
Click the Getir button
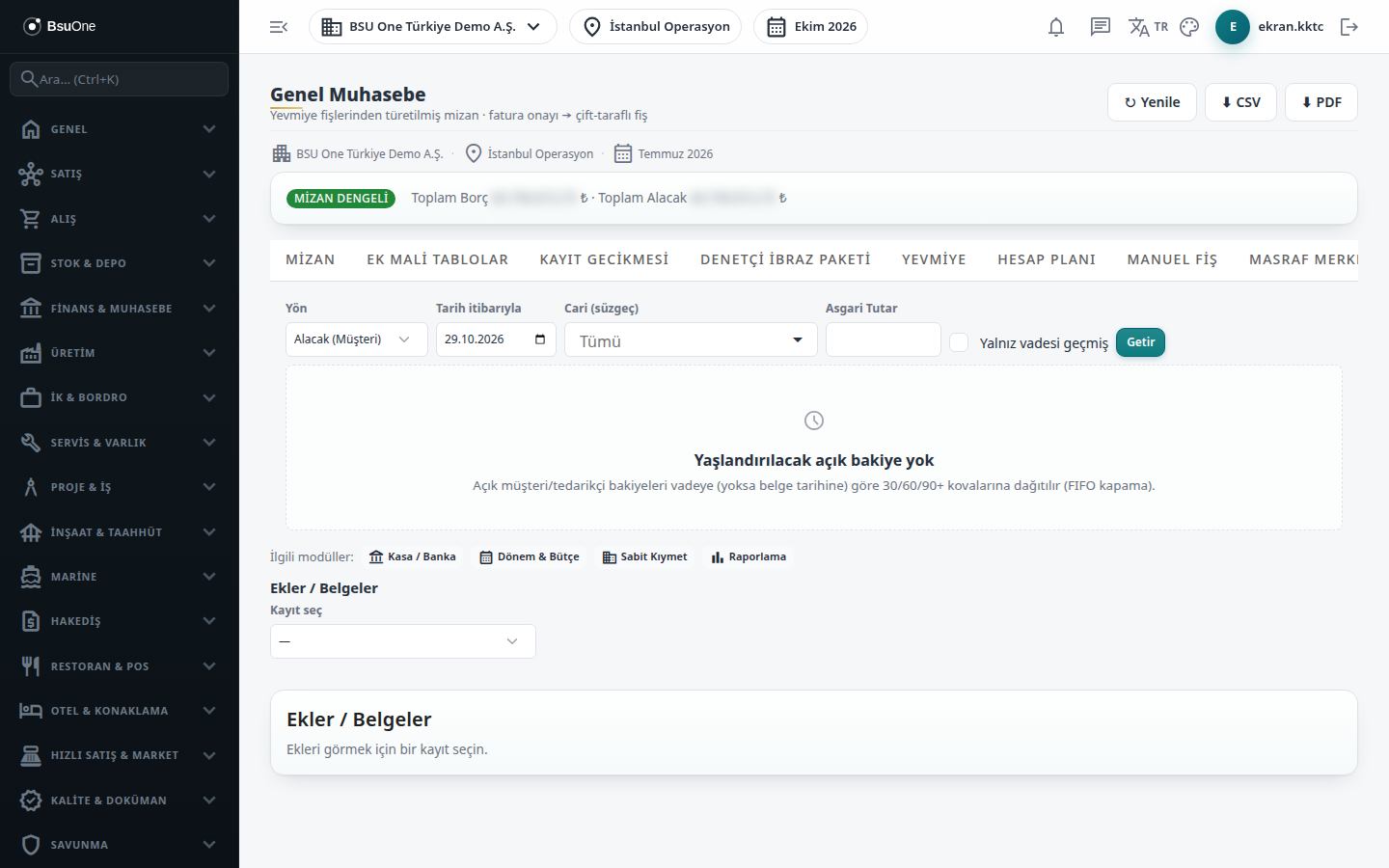click(x=1140, y=342)
